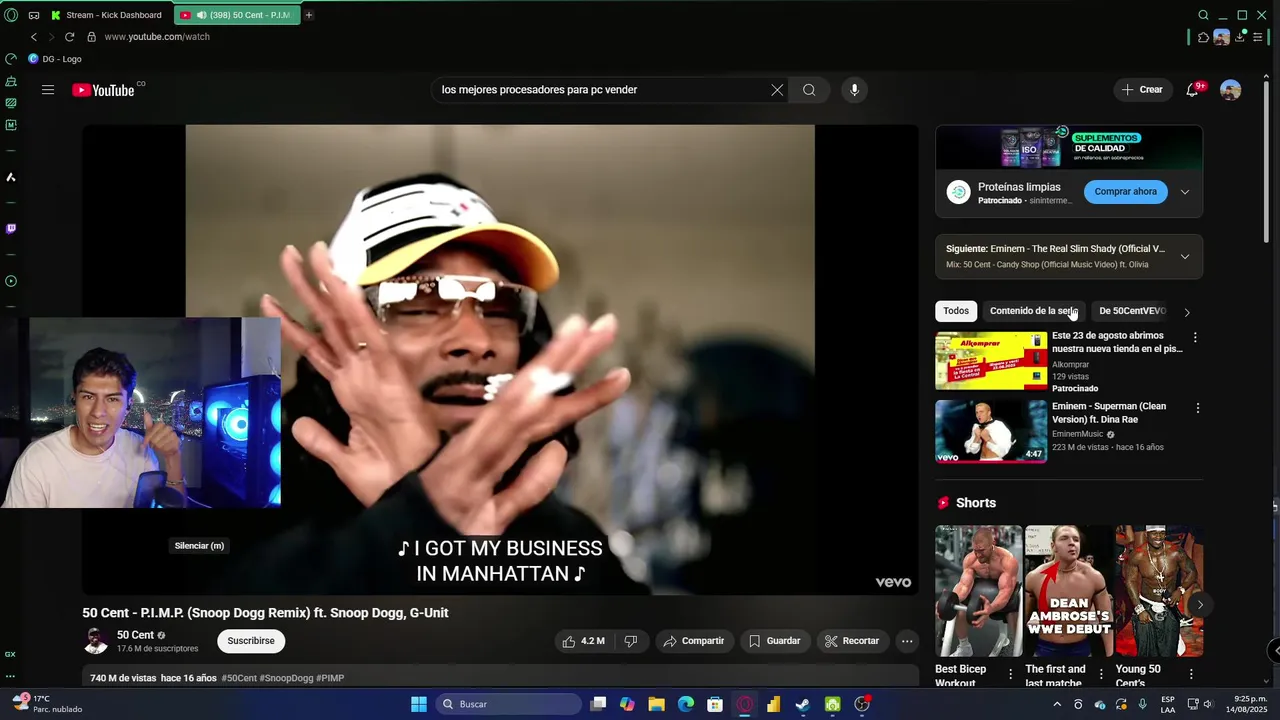
Task: Open the YouTube hamburger guide menu
Action: pos(48,90)
